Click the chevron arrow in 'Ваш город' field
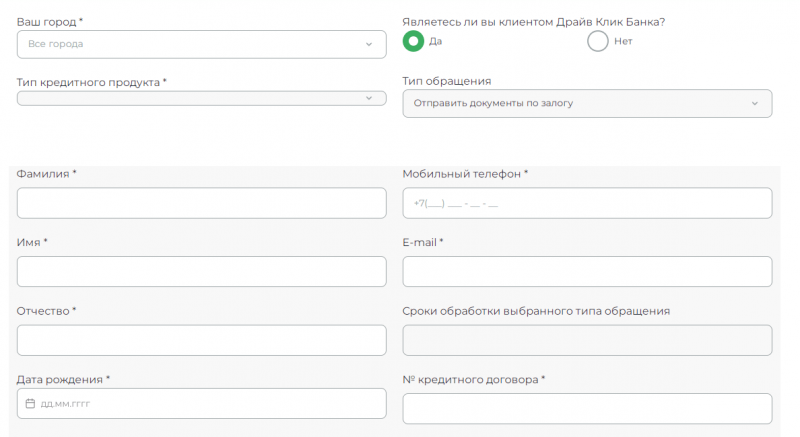 [368, 44]
